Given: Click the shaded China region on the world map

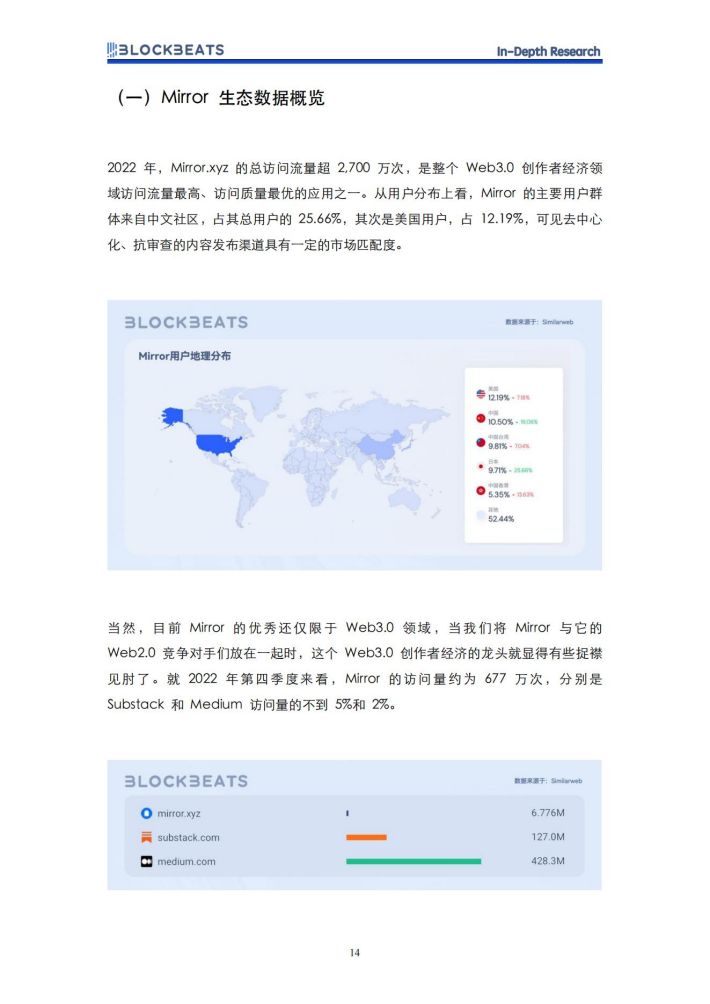Looking at the screenshot, I should 383,444.
